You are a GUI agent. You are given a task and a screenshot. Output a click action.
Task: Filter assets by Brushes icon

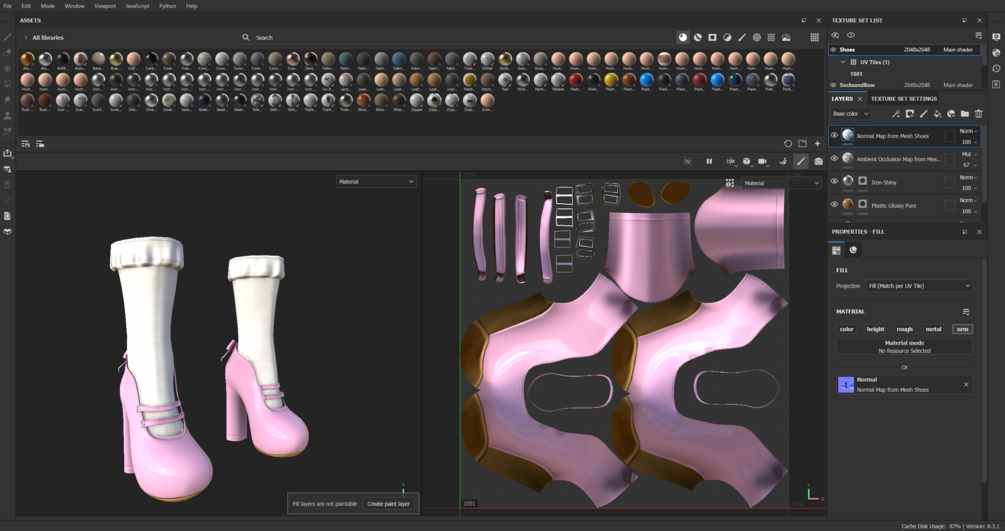[x=742, y=37]
